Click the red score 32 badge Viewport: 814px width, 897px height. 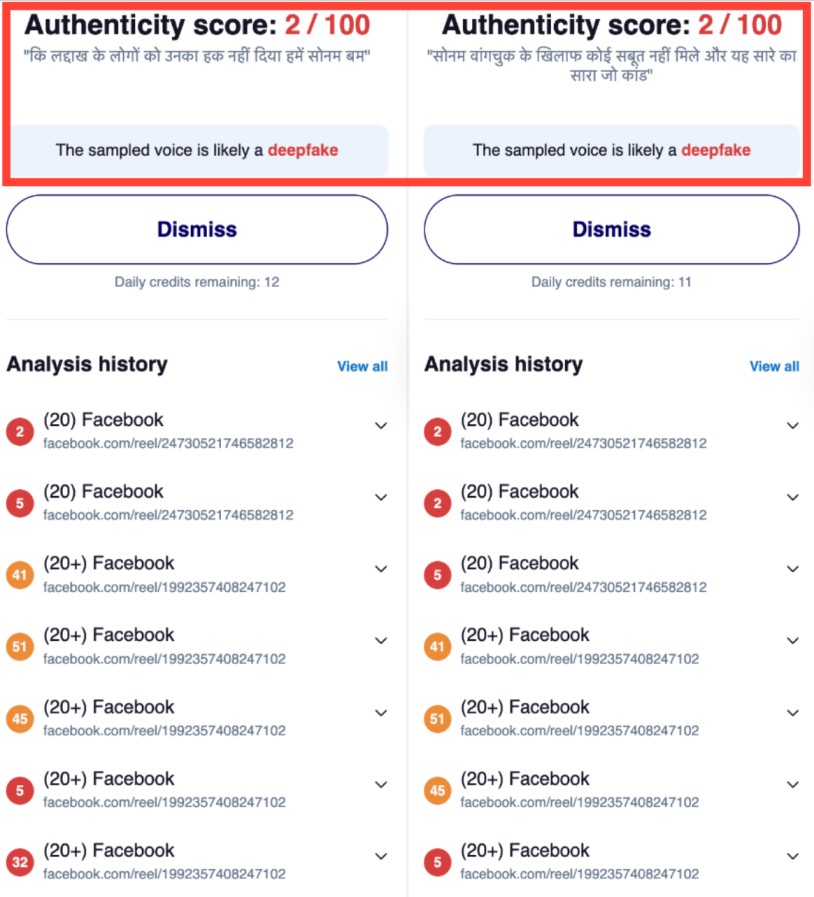click(20, 862)
